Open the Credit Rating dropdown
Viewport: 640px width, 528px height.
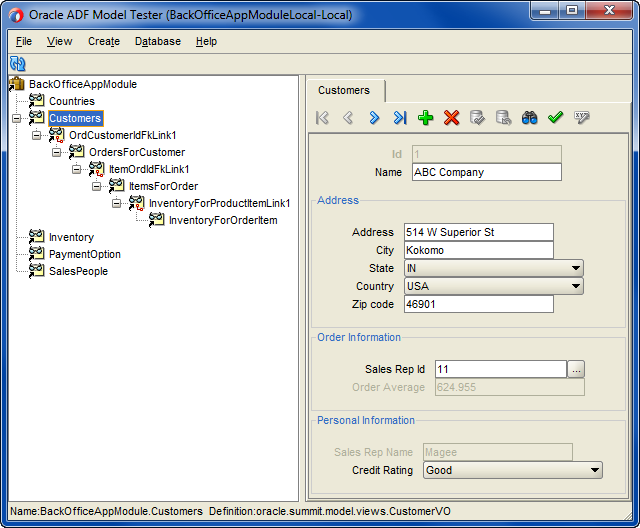[595, 470]
